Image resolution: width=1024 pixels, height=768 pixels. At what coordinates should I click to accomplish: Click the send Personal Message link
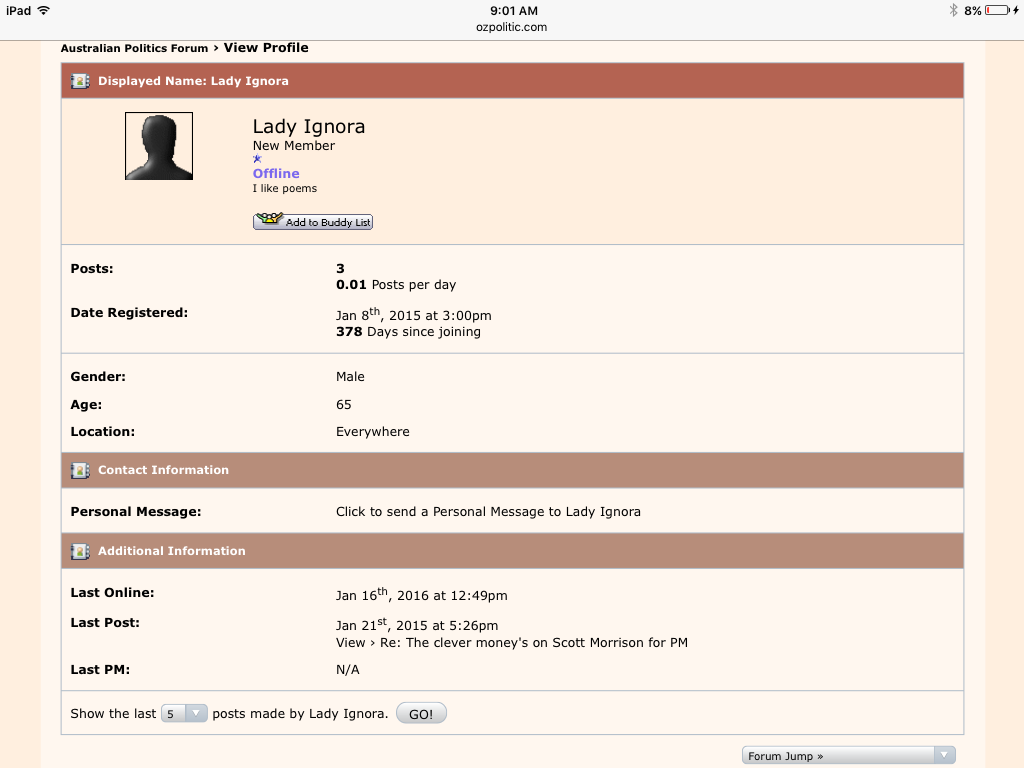coord(488,511)
